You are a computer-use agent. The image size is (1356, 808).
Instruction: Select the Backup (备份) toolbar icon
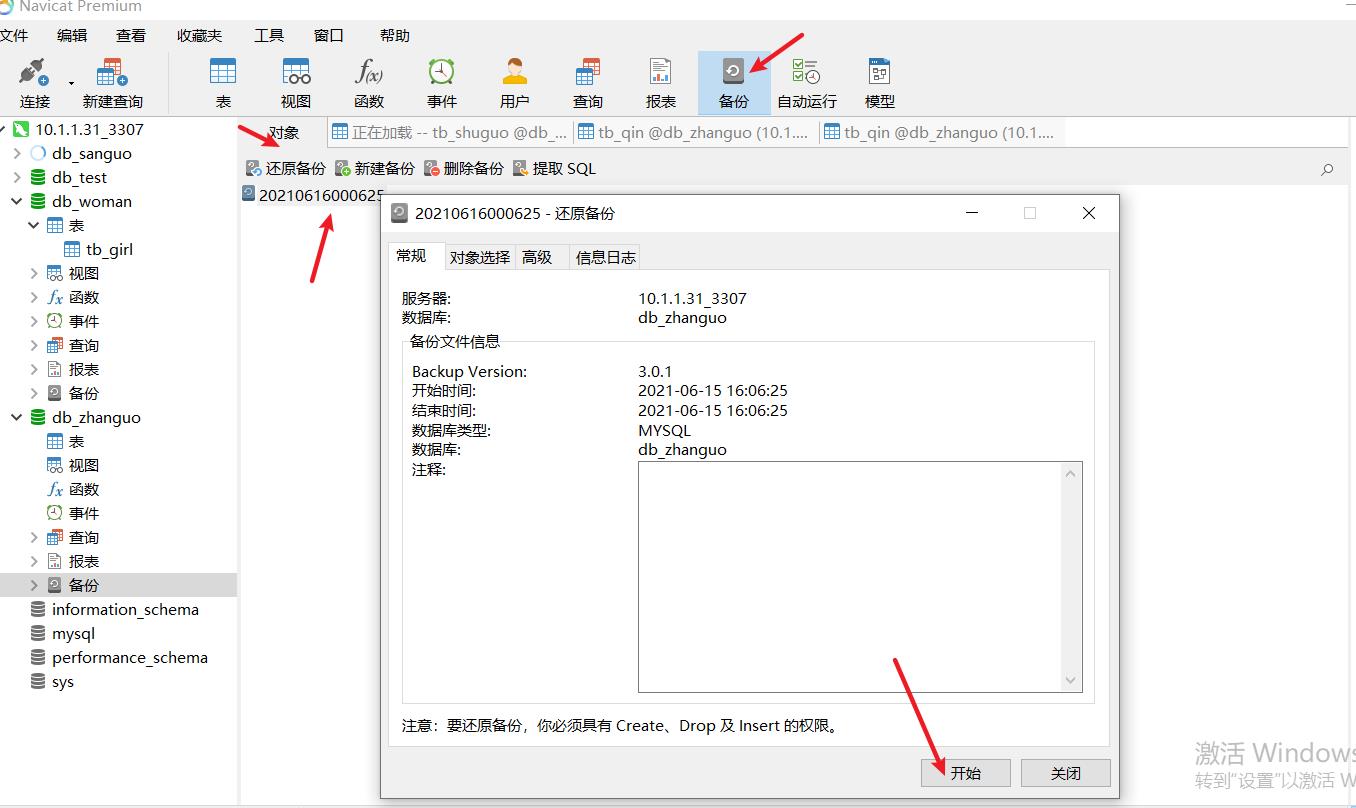[x=734, y=83]
